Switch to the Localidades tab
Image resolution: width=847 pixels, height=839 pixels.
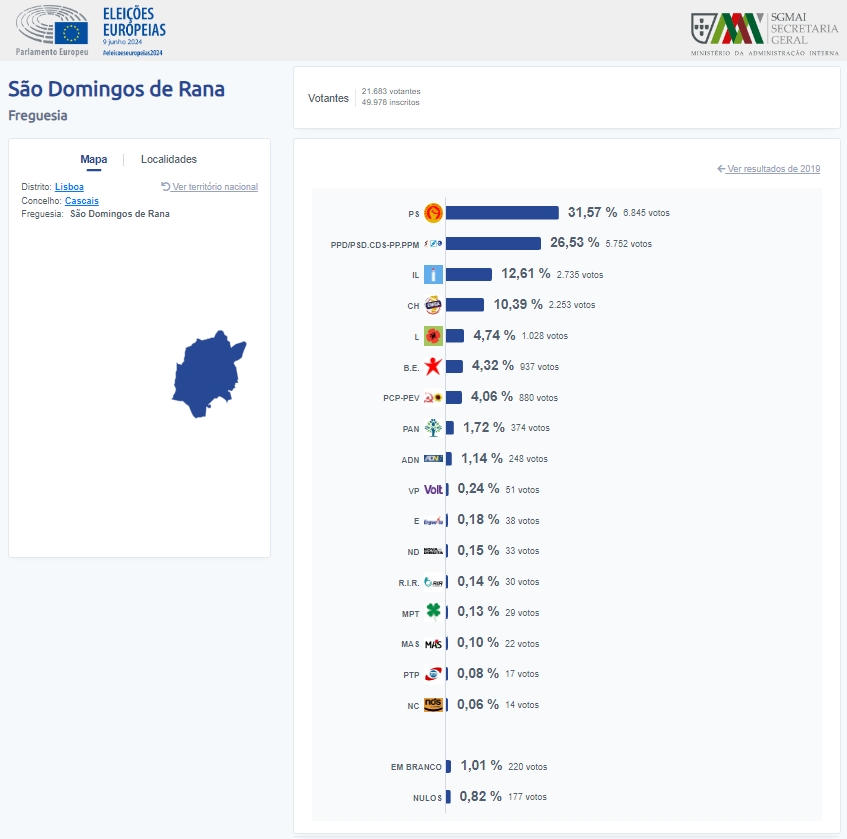pos(169,159)
